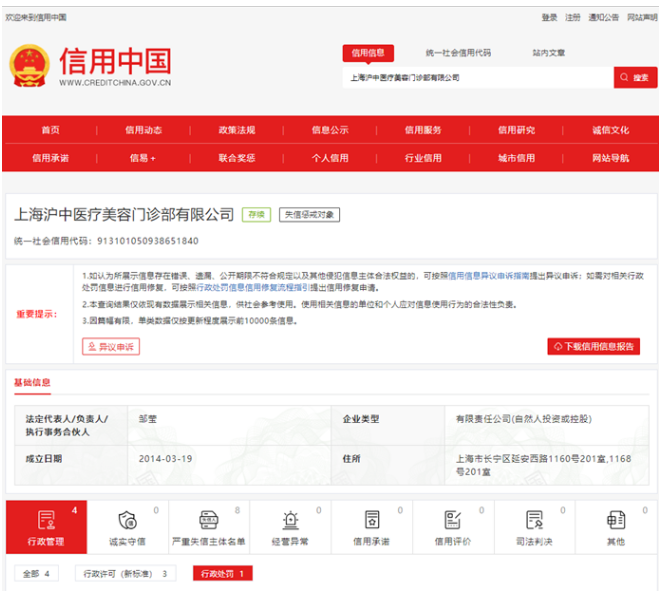Select the 信用信息 search tab
Screen dimensions: 662x595
[368, 53]
